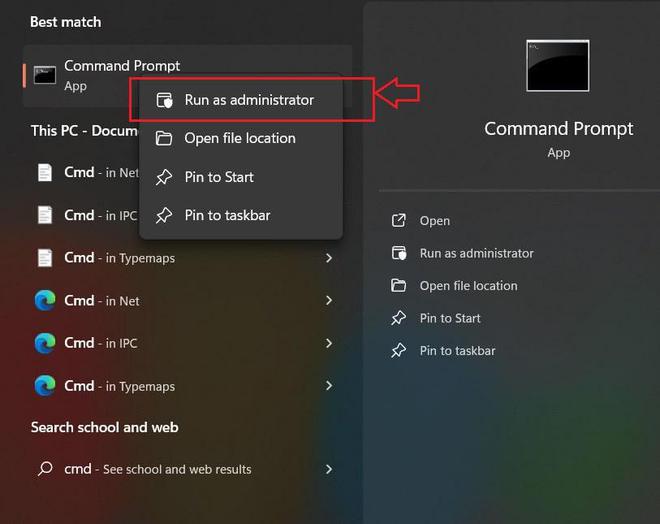Screen dimensions: 660x524
Task: Click the Edge icon beside Cmd - in Net
Action: 44,301
